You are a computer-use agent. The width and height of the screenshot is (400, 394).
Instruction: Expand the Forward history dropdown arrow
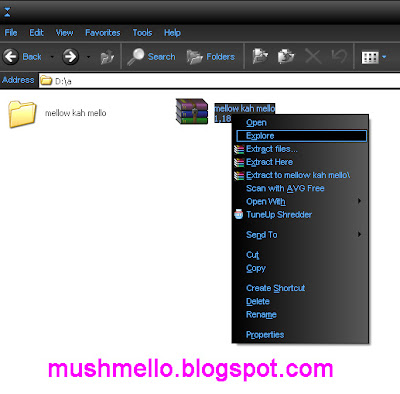point(88,57)
